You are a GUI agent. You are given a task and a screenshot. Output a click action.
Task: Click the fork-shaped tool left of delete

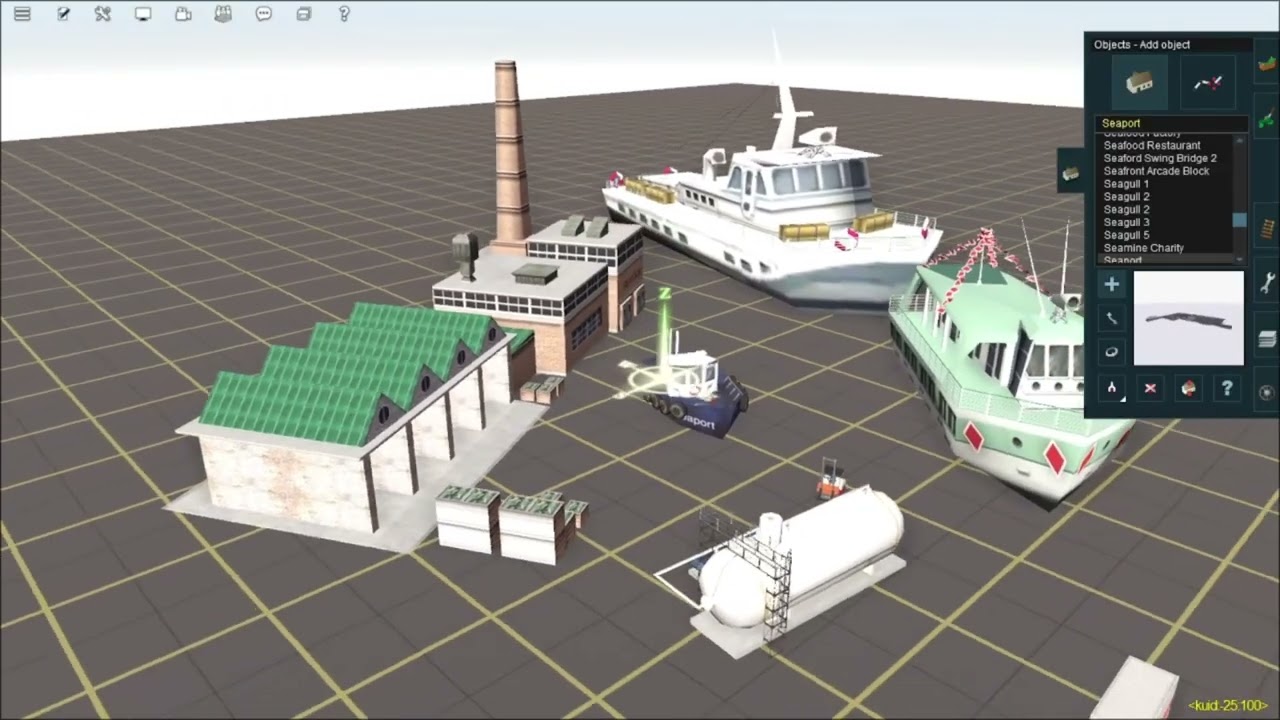click(1111, 388)
